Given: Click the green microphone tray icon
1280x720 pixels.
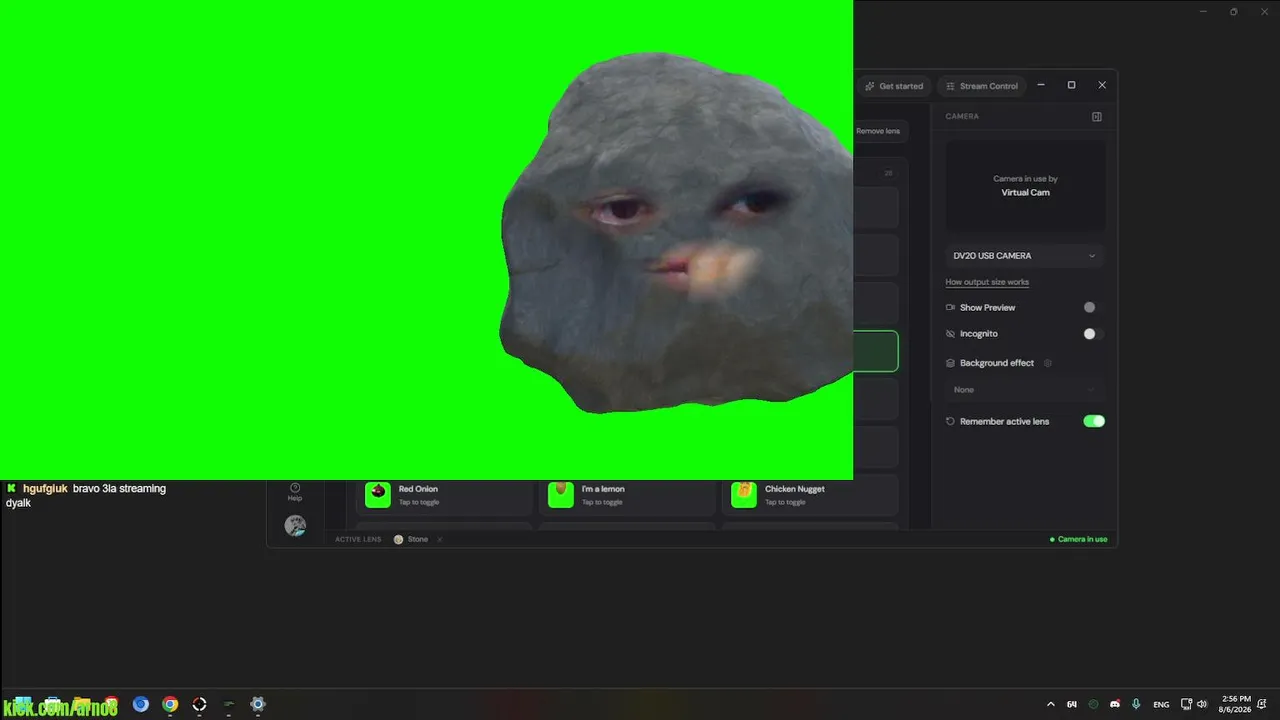Looking at the screenshot, I should tap(1137, 704).
